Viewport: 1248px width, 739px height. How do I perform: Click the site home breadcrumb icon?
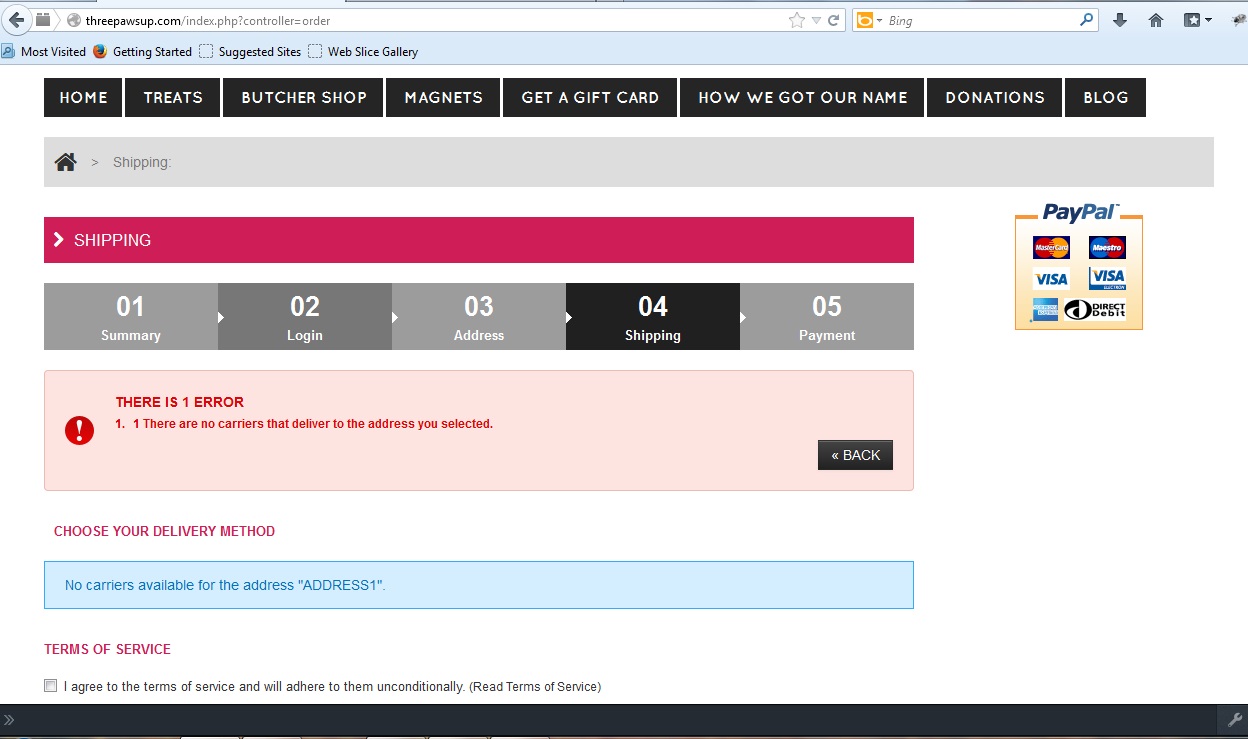[x=66, y=162]
